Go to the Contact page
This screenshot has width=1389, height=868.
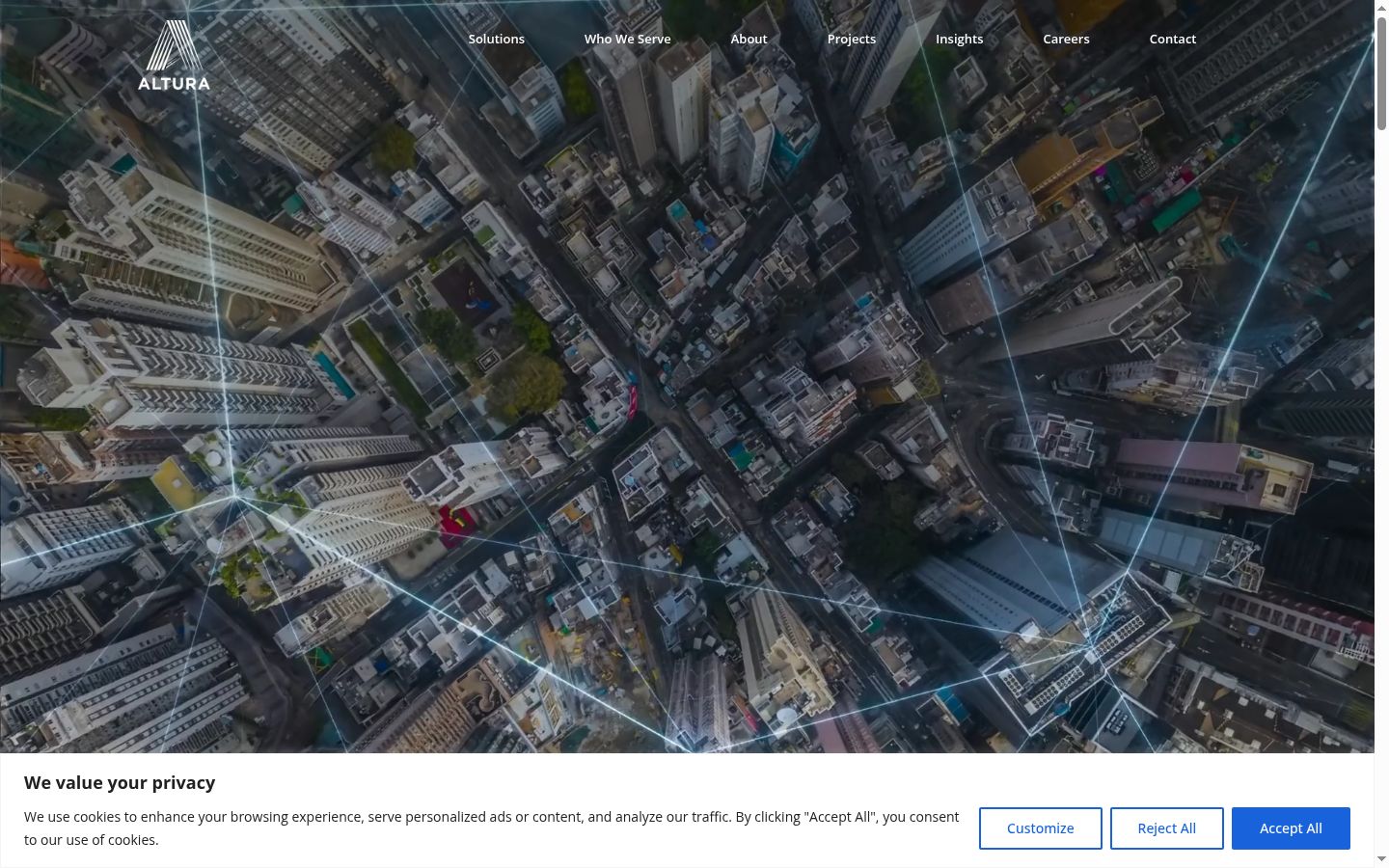point(1173,39)
